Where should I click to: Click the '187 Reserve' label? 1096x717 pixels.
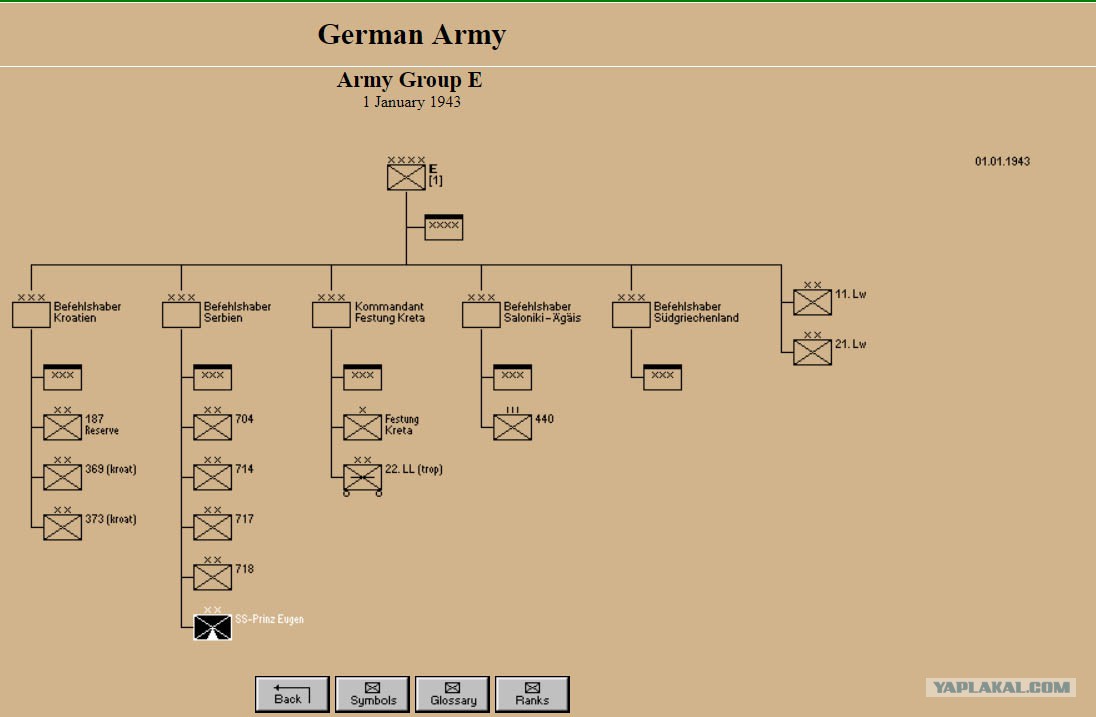tap(102, 425)
